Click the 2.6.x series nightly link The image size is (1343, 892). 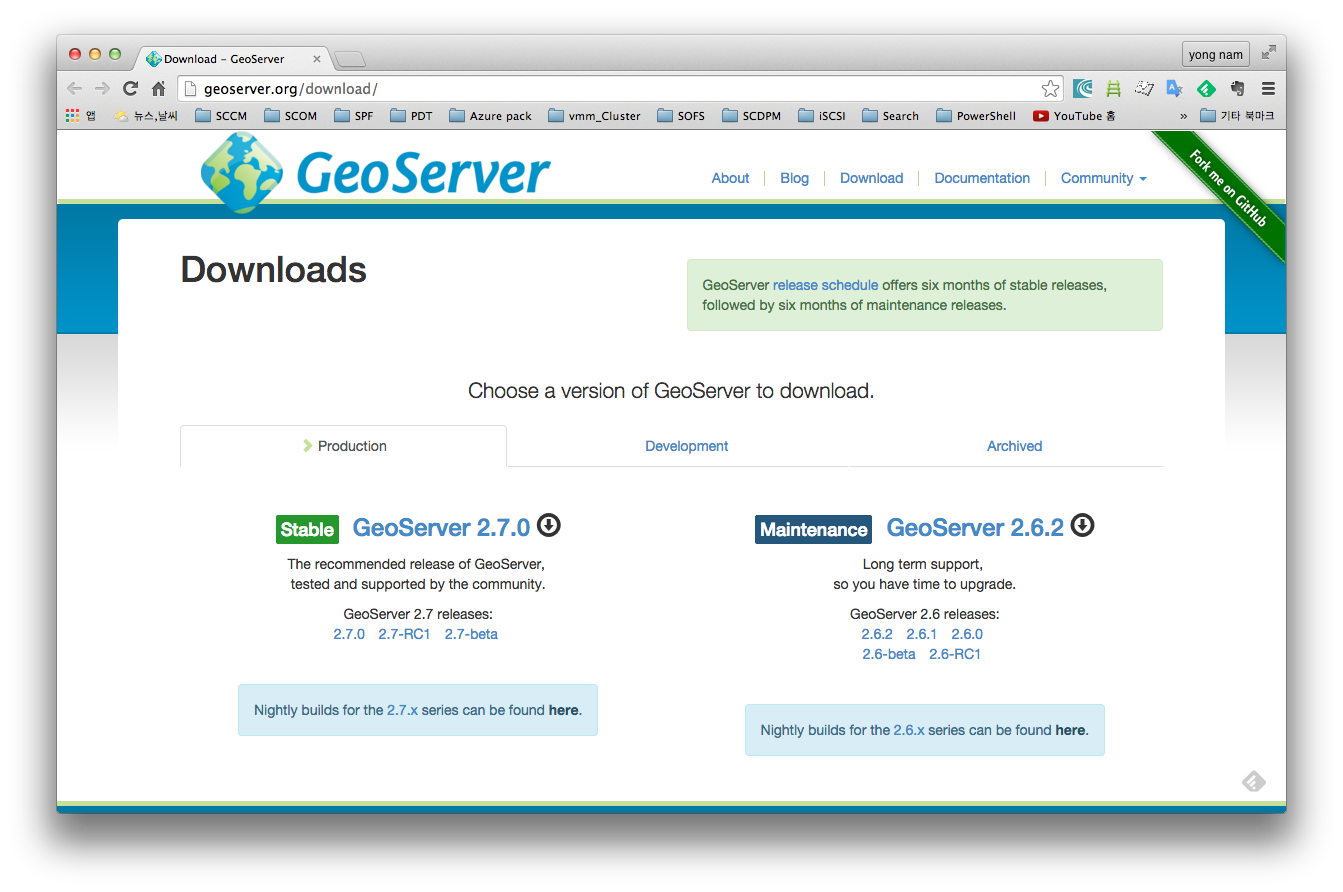[x=909, y=730]
